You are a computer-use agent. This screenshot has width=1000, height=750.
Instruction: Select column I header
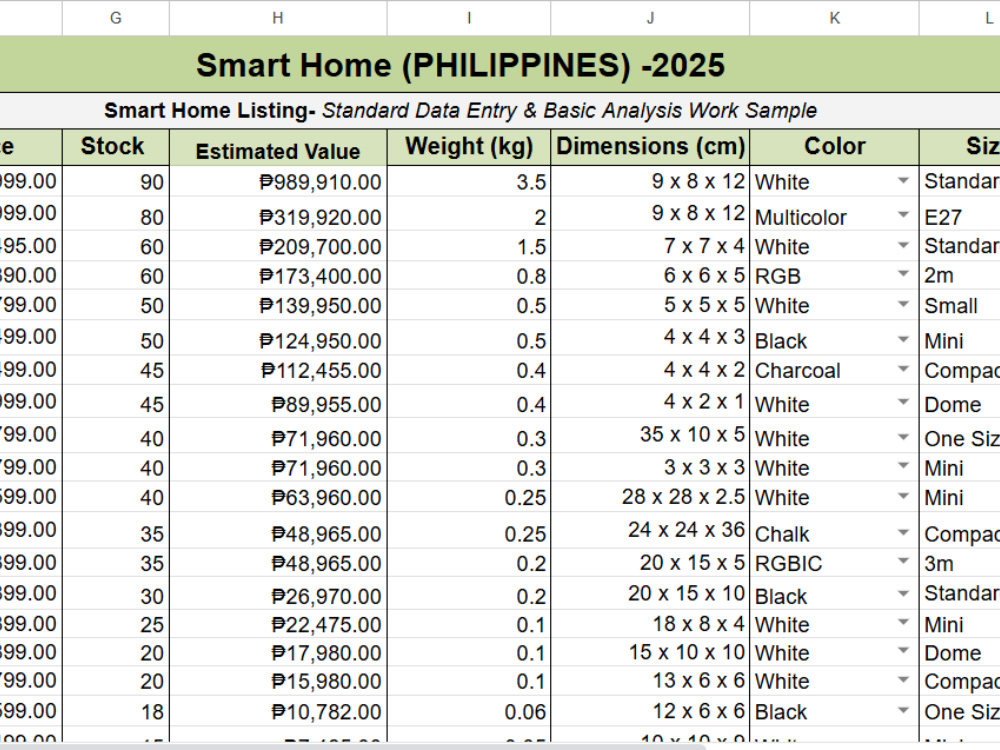click(x=469, y=18)
